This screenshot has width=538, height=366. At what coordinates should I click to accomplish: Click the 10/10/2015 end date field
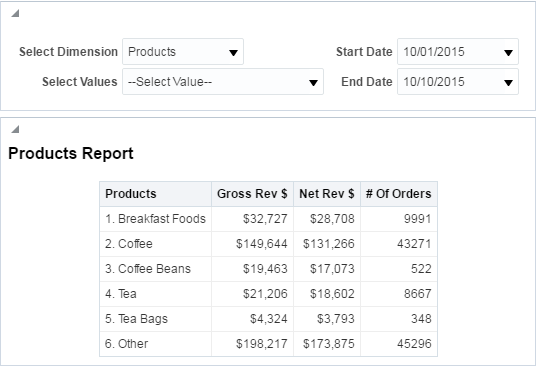pyautogui.click(x=458, y=82)
